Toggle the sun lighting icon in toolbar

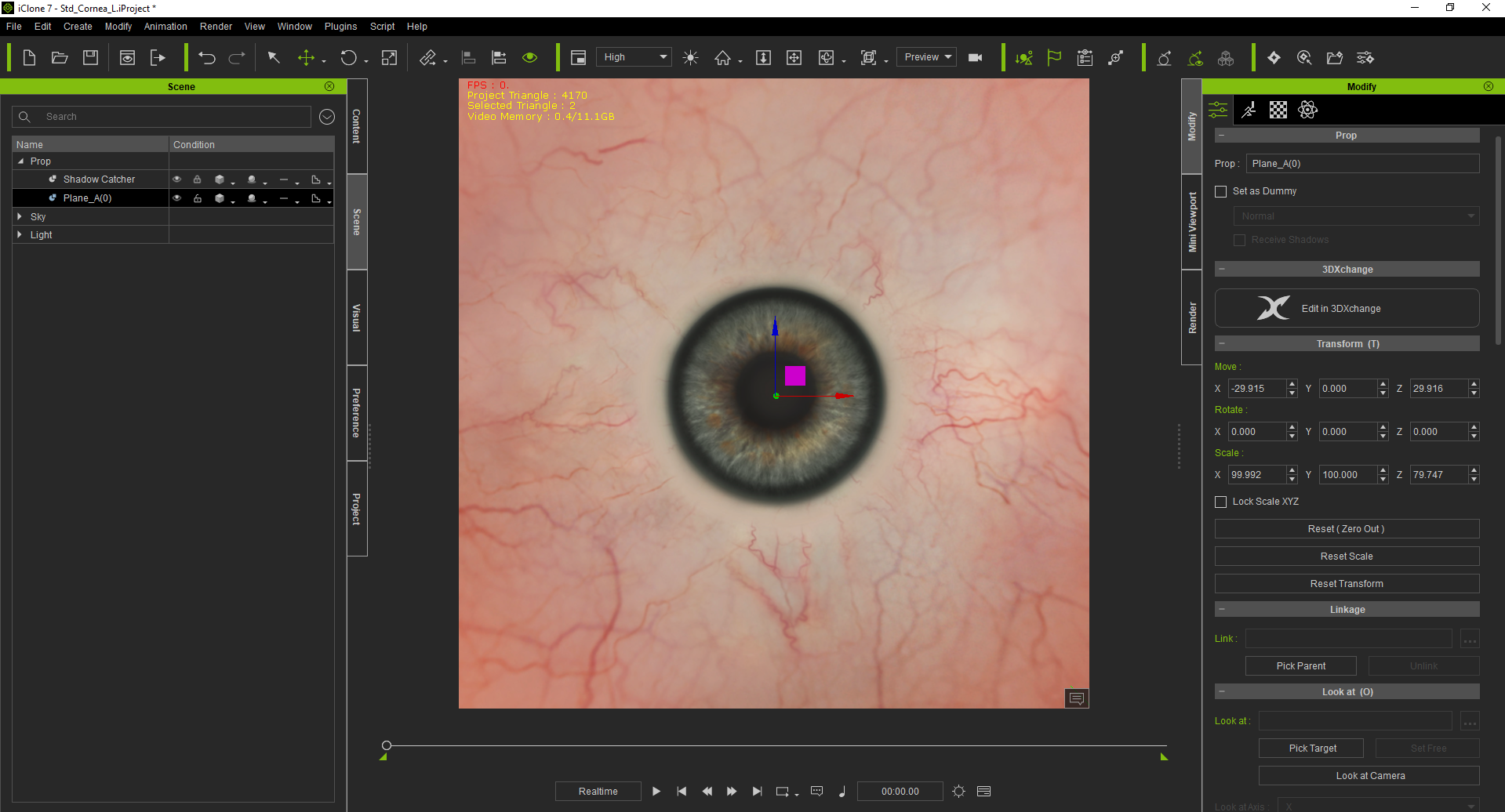[690, 57]
